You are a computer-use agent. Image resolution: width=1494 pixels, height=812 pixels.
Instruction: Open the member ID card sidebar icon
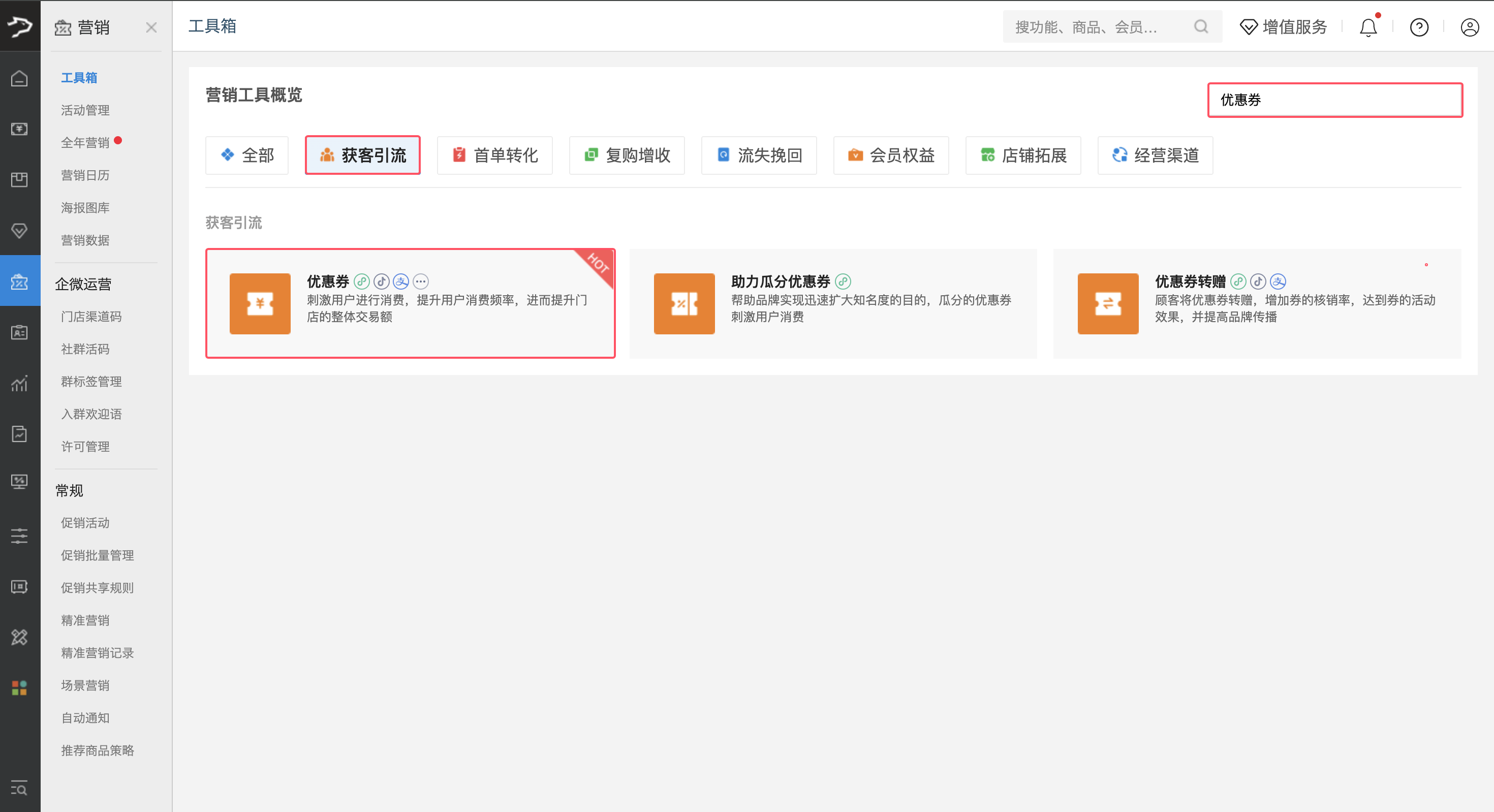click(x=19, y=332)
